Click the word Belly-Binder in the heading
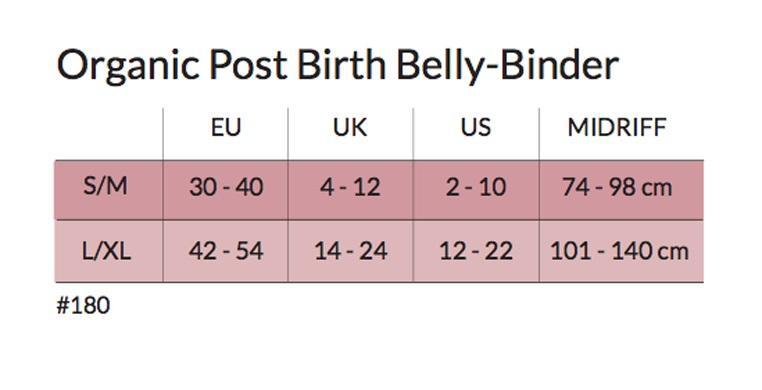The image size is (762, 390). pyautogui.click(x=508, y=66)
